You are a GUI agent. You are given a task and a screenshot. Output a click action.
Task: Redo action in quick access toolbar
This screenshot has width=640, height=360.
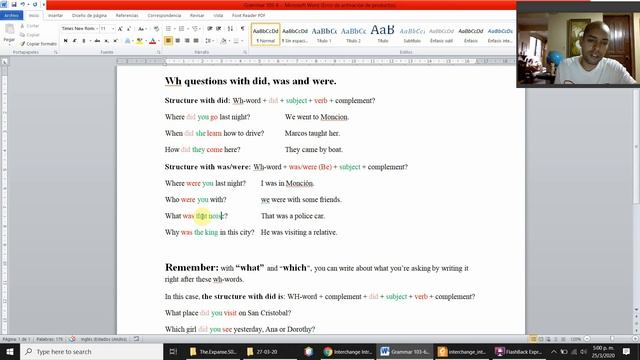click(35, 4)
